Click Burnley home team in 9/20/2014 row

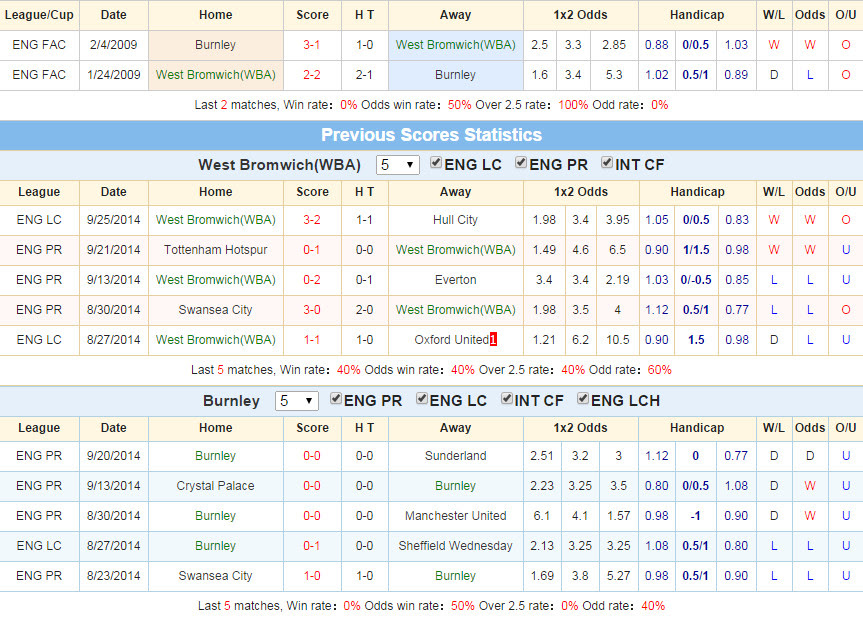tap(216, 456)
